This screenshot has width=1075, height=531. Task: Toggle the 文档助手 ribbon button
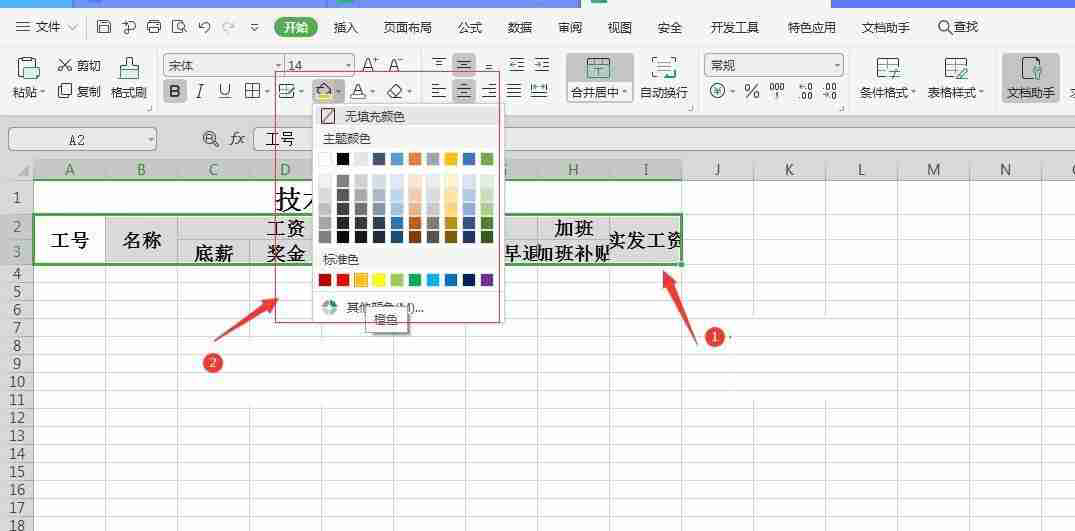click(1030, 77)
